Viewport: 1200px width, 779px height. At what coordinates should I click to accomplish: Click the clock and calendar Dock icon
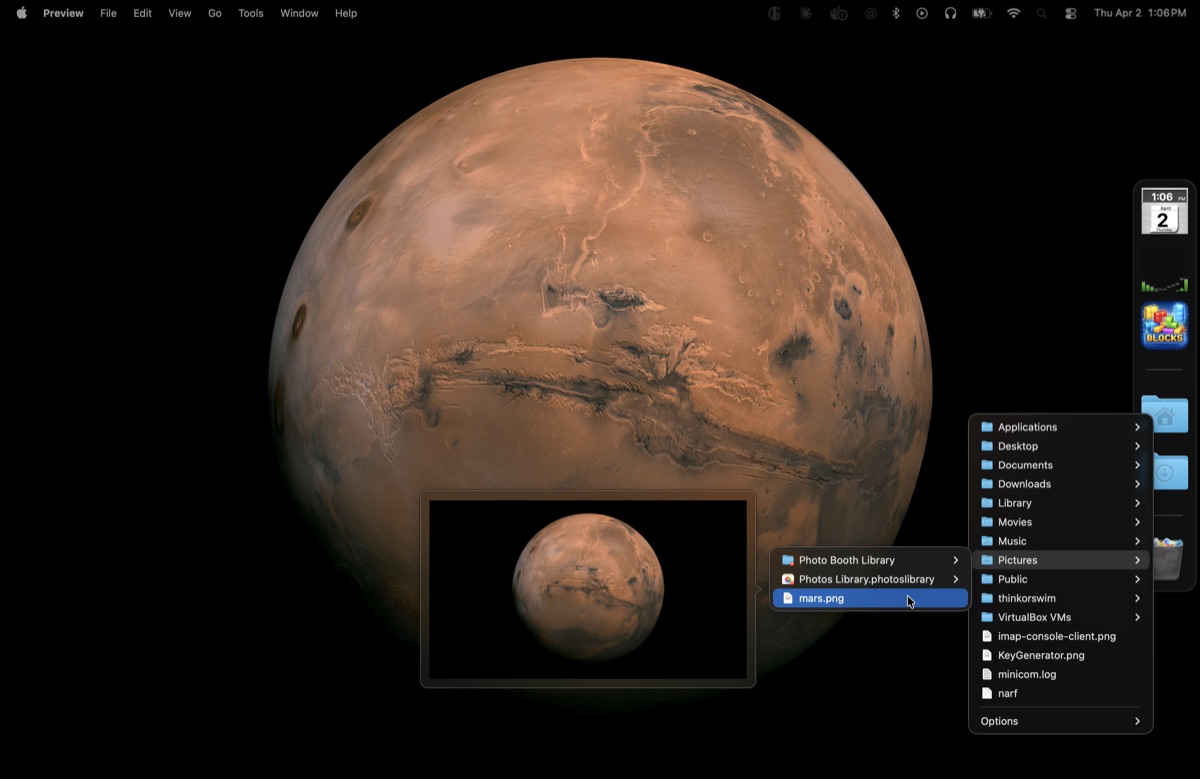[x=1164, y=211]
